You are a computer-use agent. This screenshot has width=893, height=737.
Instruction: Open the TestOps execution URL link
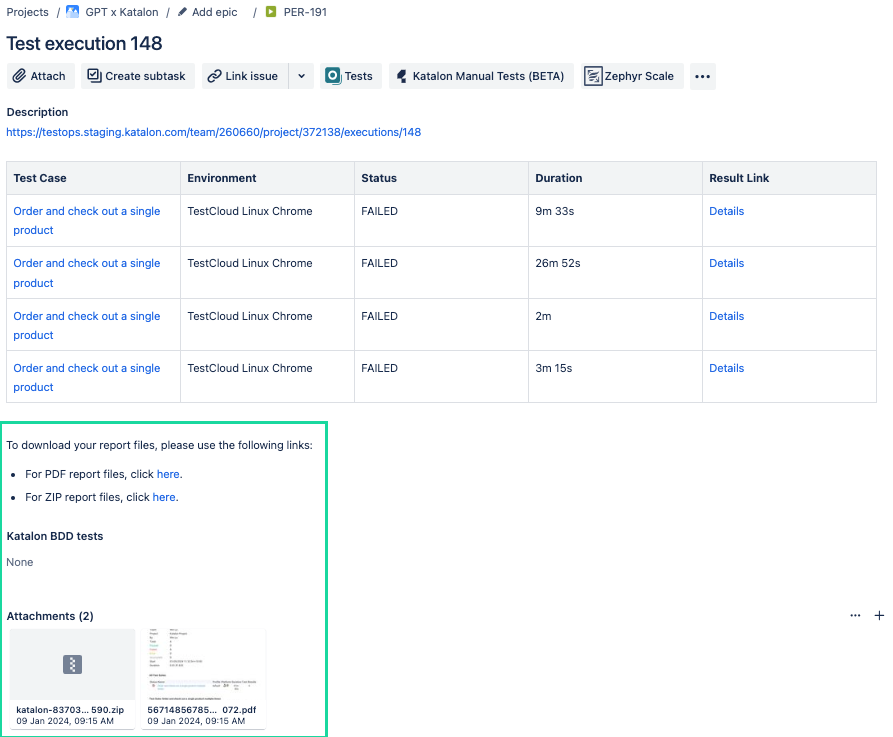coord(214,132)
